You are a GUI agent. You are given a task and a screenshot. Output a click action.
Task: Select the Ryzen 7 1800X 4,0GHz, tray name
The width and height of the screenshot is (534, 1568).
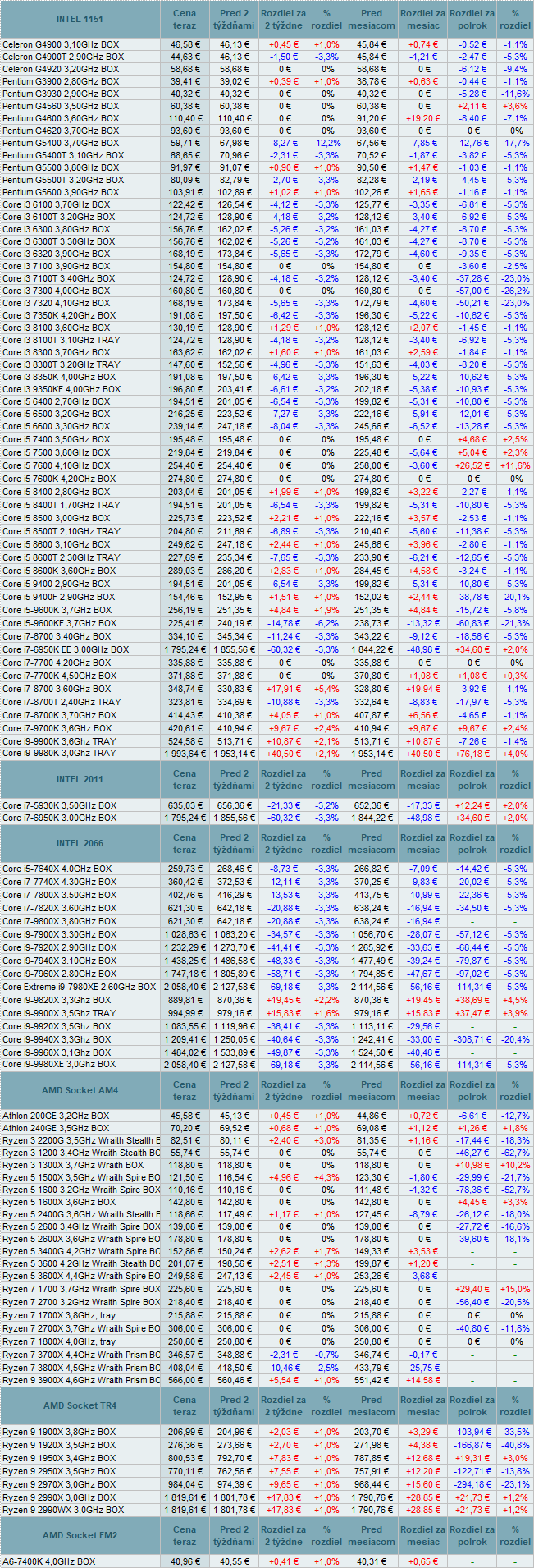click(x=59, y=1341)
